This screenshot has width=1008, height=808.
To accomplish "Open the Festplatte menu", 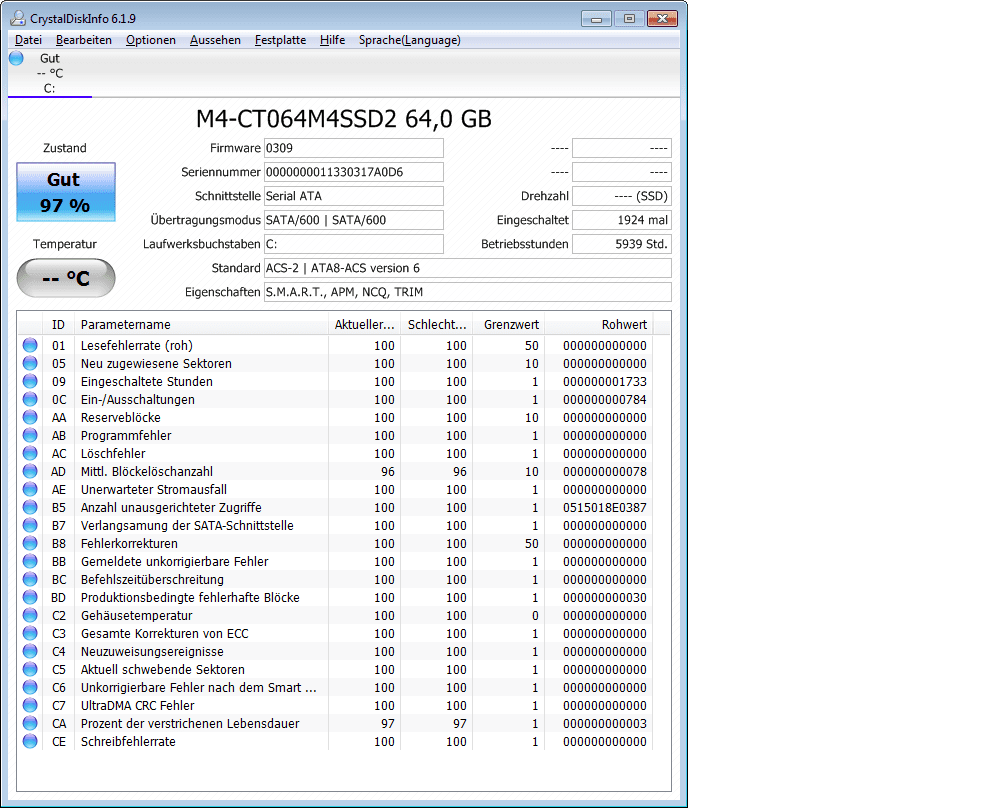I will 280,40.
